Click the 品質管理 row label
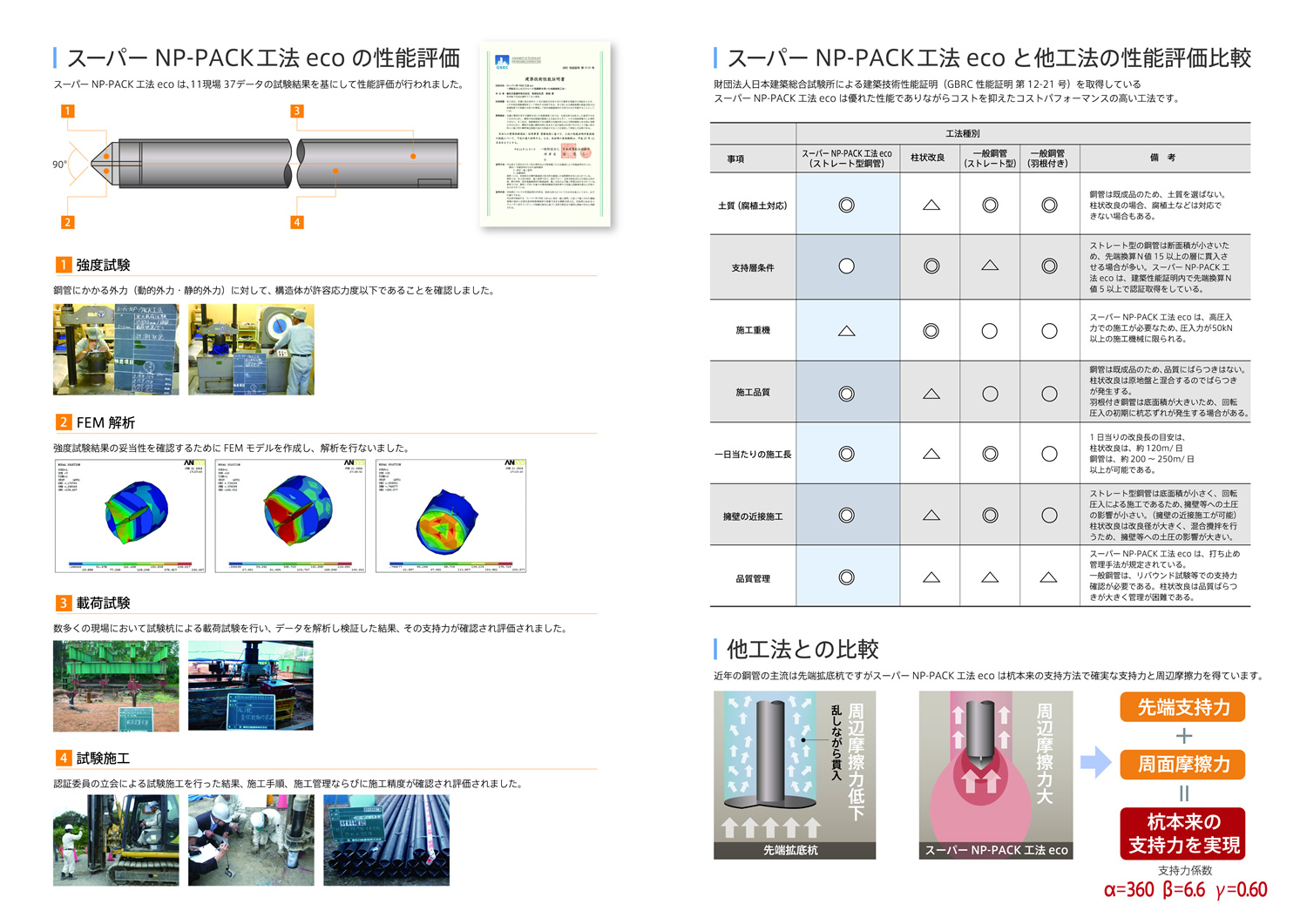Viewport: 1307px width, 924px height. pos(753,578)
